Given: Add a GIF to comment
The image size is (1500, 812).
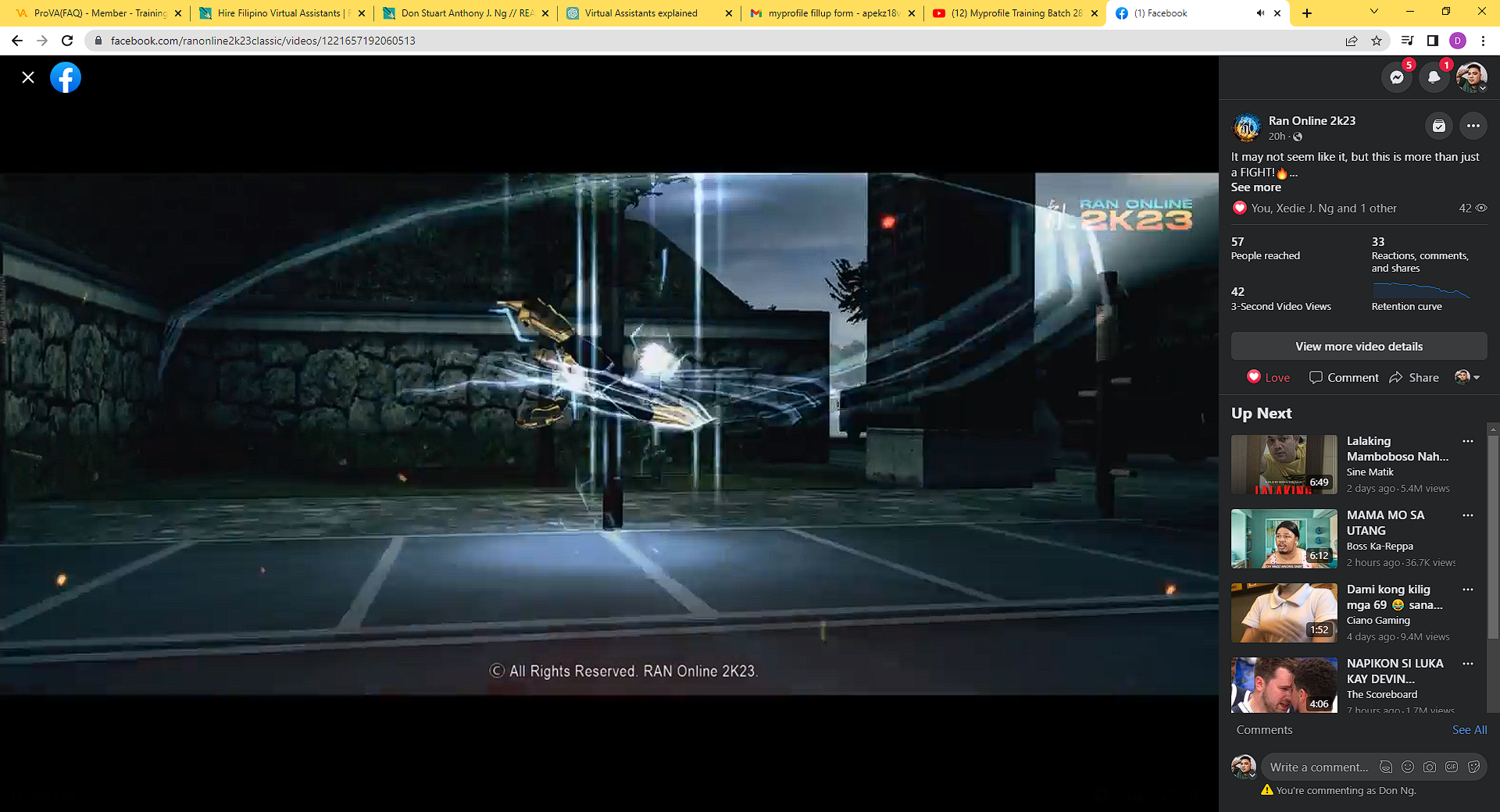Looking at the screenshot, I should pyautogui.click(x=1452, y=767).
